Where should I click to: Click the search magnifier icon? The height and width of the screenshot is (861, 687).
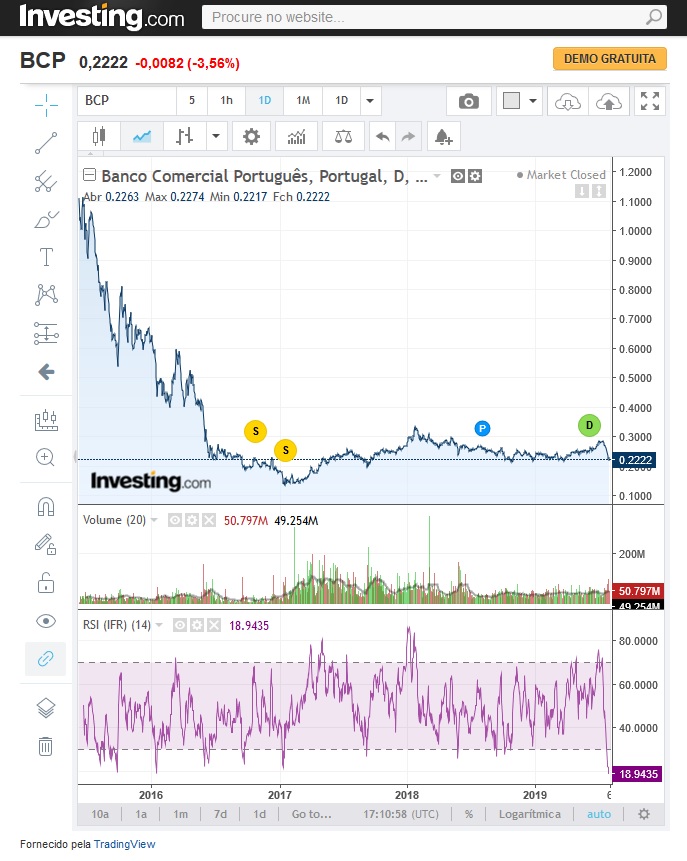point(654,17)
